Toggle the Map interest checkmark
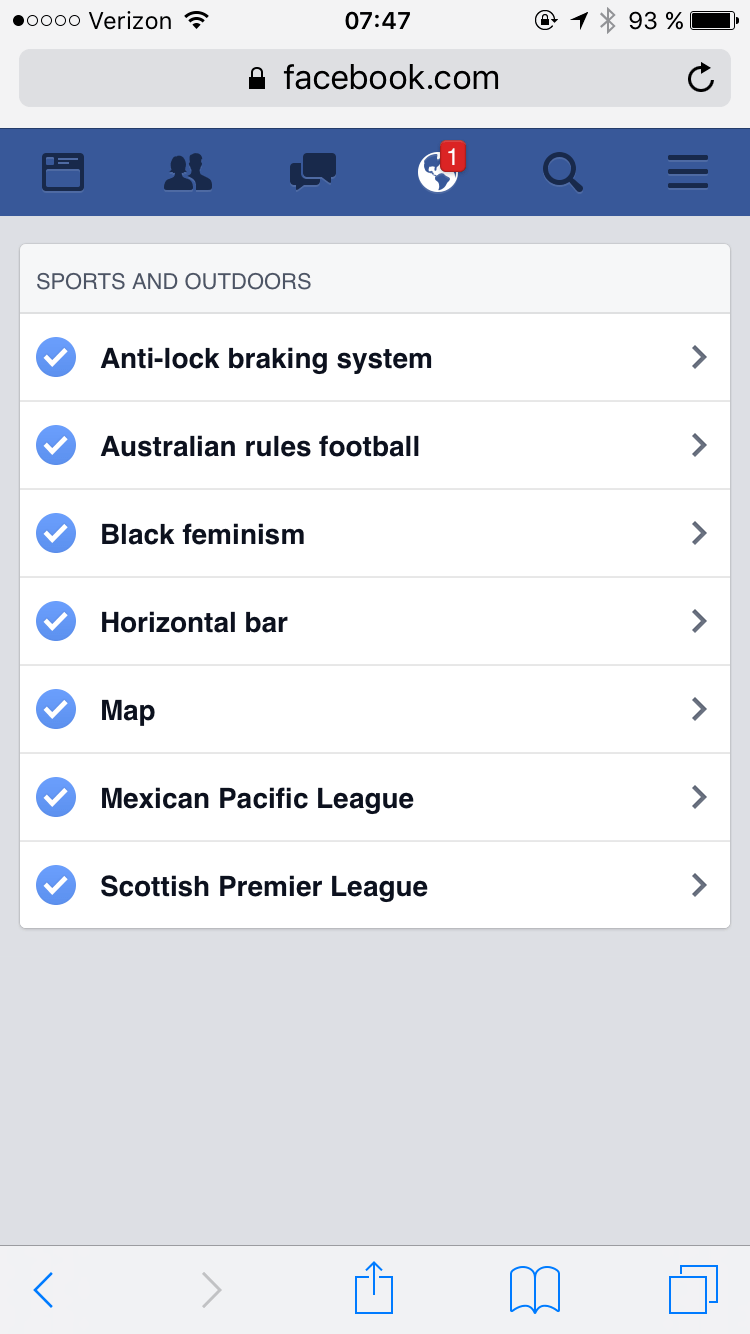 (56, 710)
